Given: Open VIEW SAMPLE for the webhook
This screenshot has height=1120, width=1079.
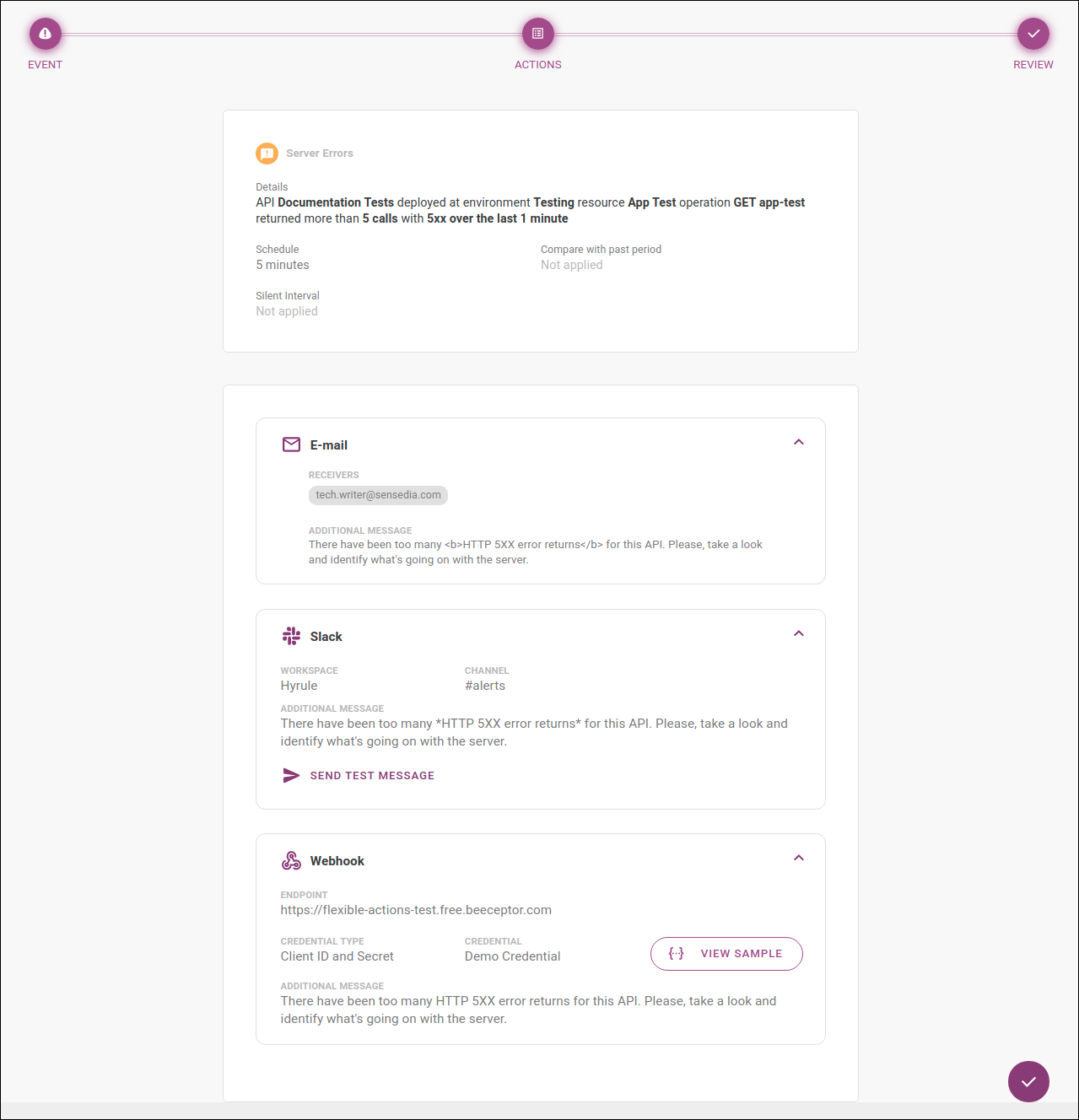Looking at the screenshot, I should tap(726, 953).
